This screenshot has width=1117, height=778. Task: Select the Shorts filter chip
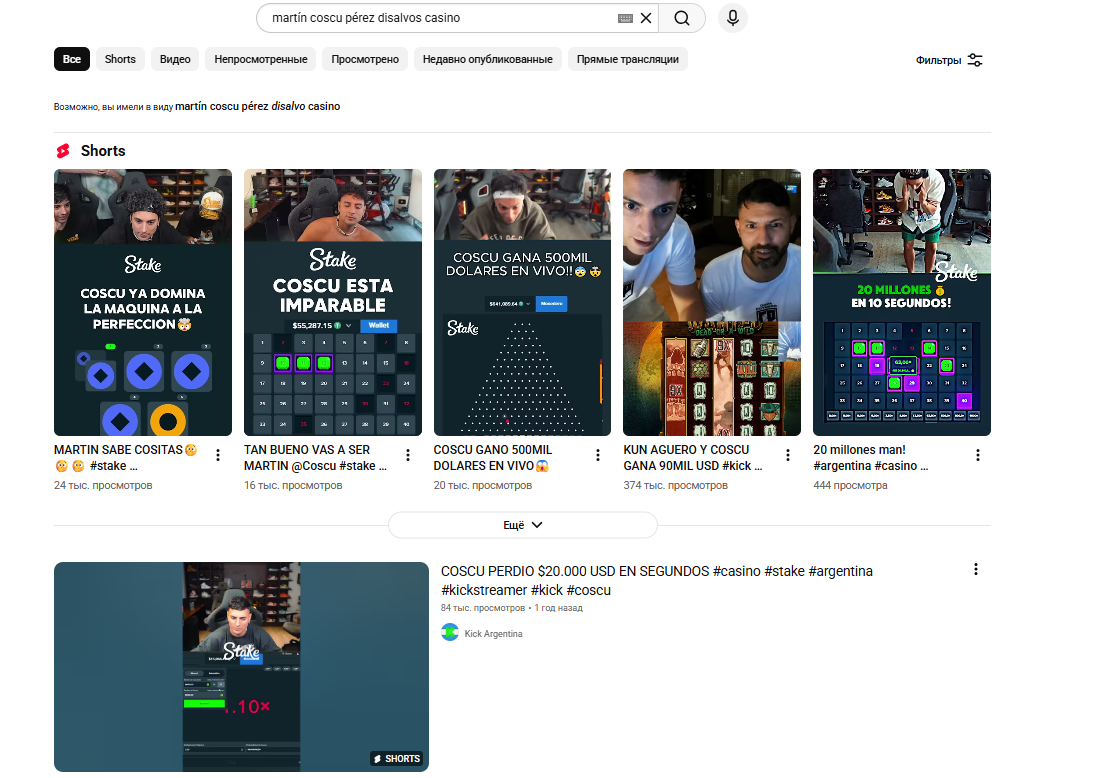pyautogui.click(x=120, y=59)
